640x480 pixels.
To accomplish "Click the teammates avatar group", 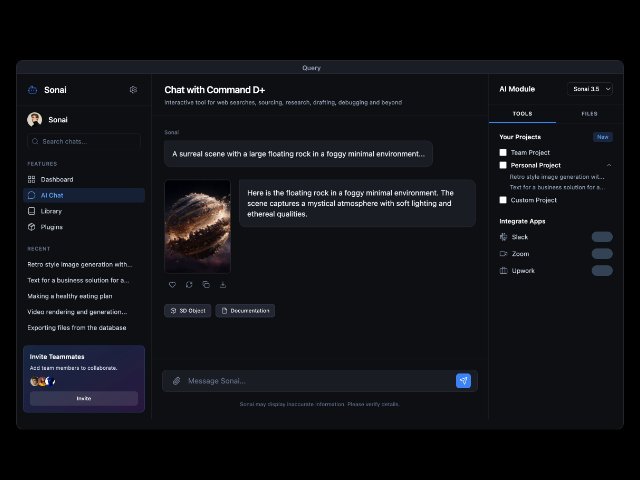I will click(x=43, y=381).
